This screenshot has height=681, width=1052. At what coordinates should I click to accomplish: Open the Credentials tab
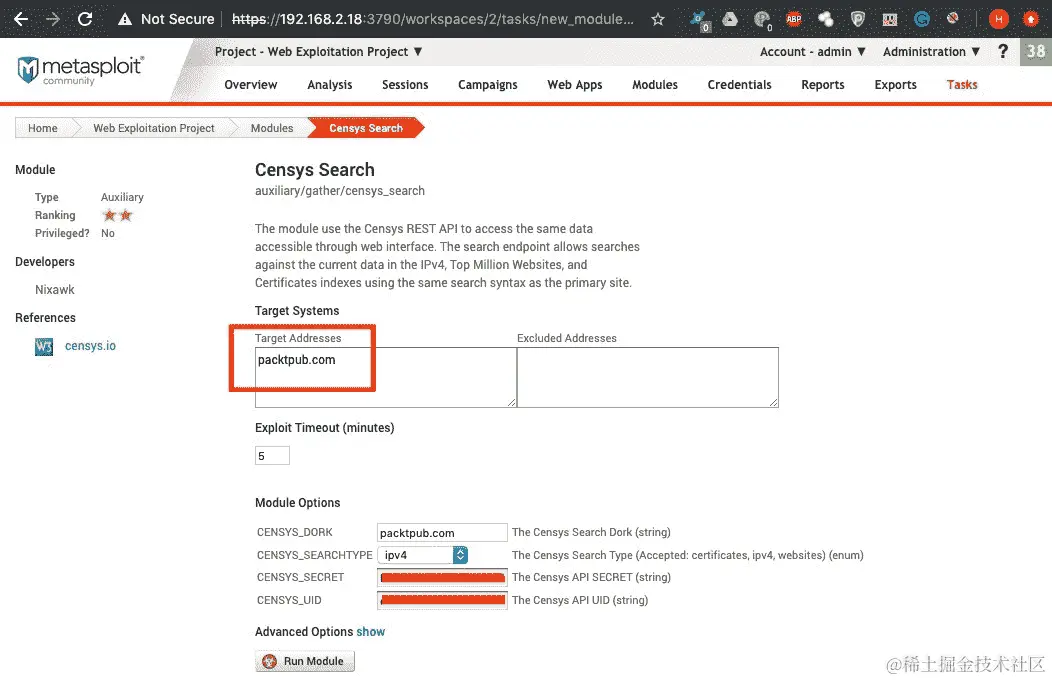click(x=739, y=85)
